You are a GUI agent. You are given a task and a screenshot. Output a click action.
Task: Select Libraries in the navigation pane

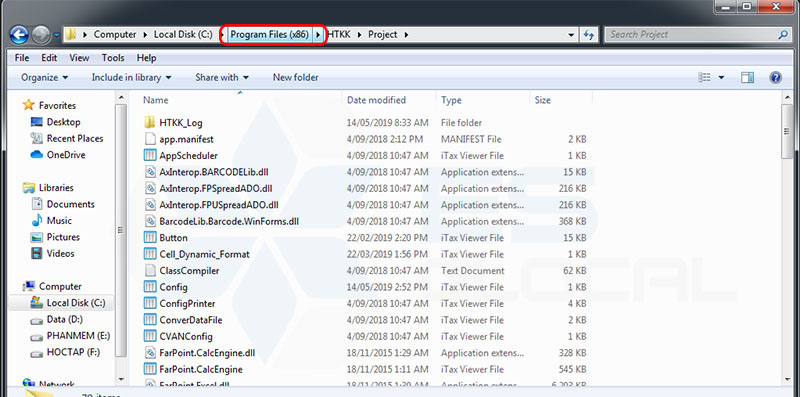click(56, 188)
